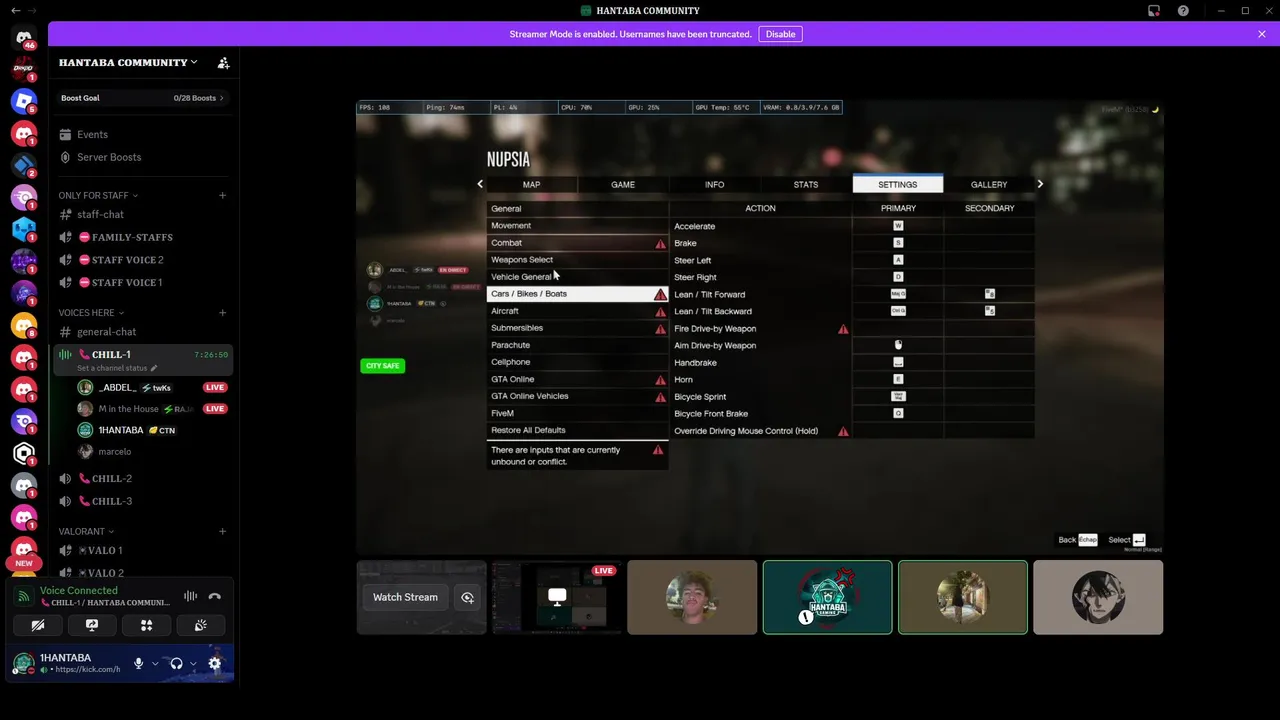1280x720 pixels.
Task: Disconnect from voice with the hang-up icon
Action: [214, 596]
